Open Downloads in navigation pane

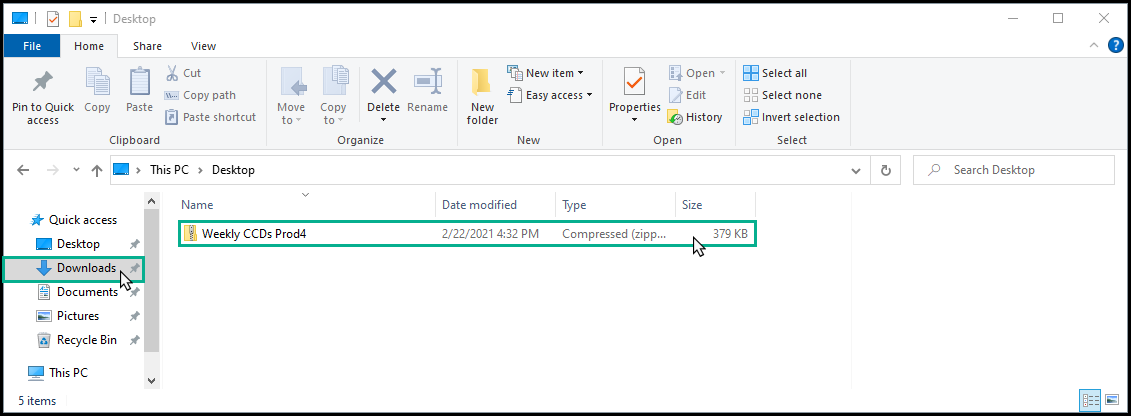(73, 268)
